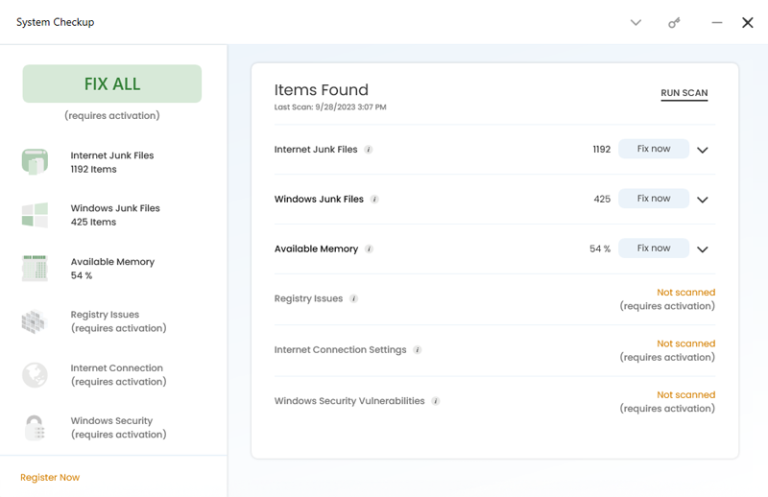Viewport: 768px width, 497px height.
Task: Click the Registry Issues sidebar icon
Action: pyautogui.click(x=35, y=321)
